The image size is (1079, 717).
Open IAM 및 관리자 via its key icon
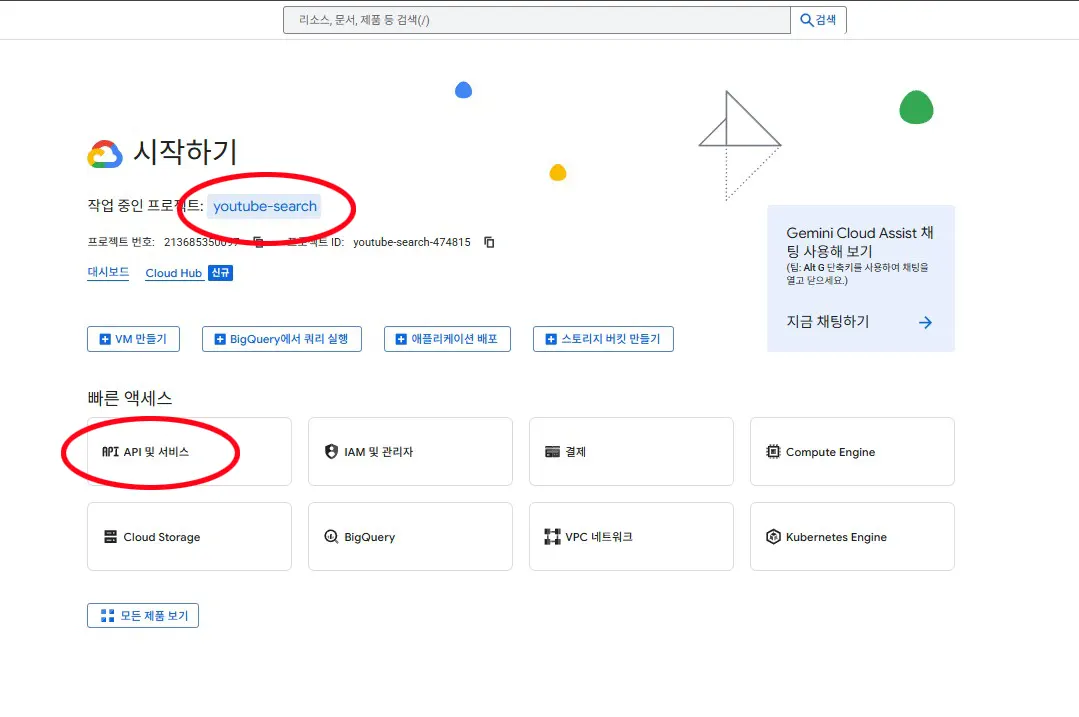pos(331,451)
